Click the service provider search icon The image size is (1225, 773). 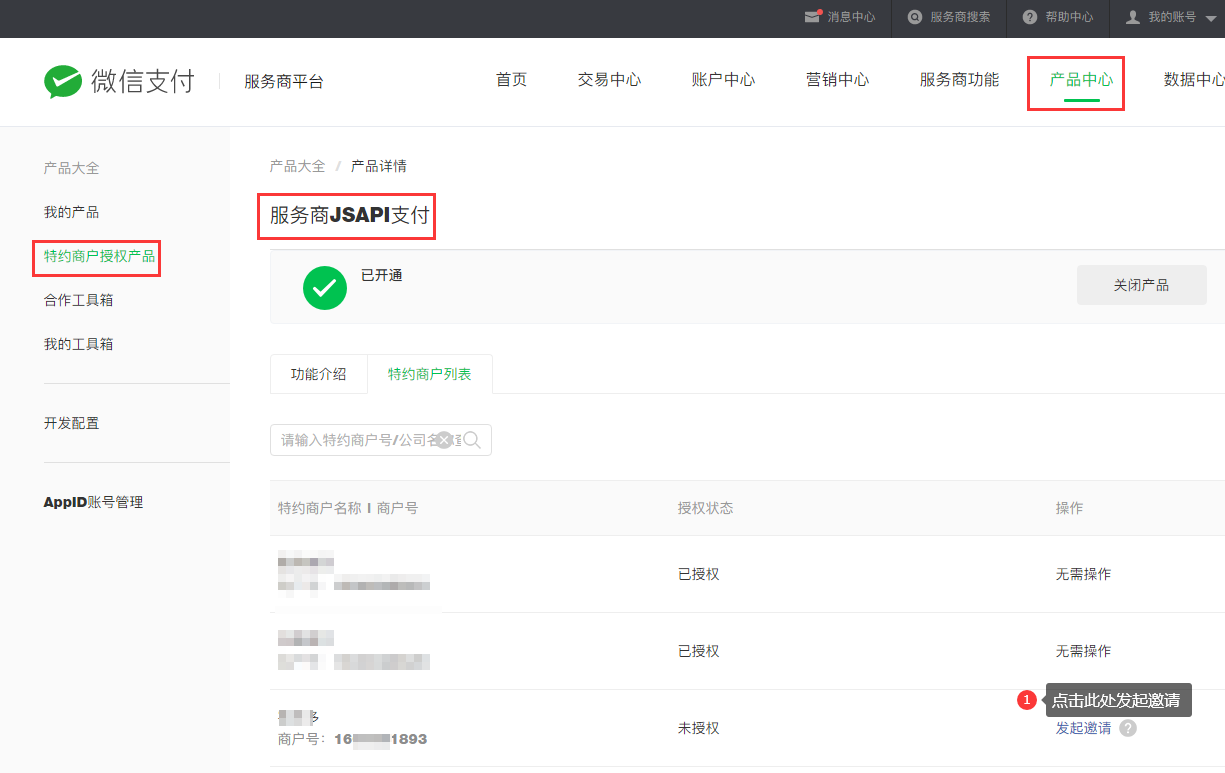pos(914,17)
